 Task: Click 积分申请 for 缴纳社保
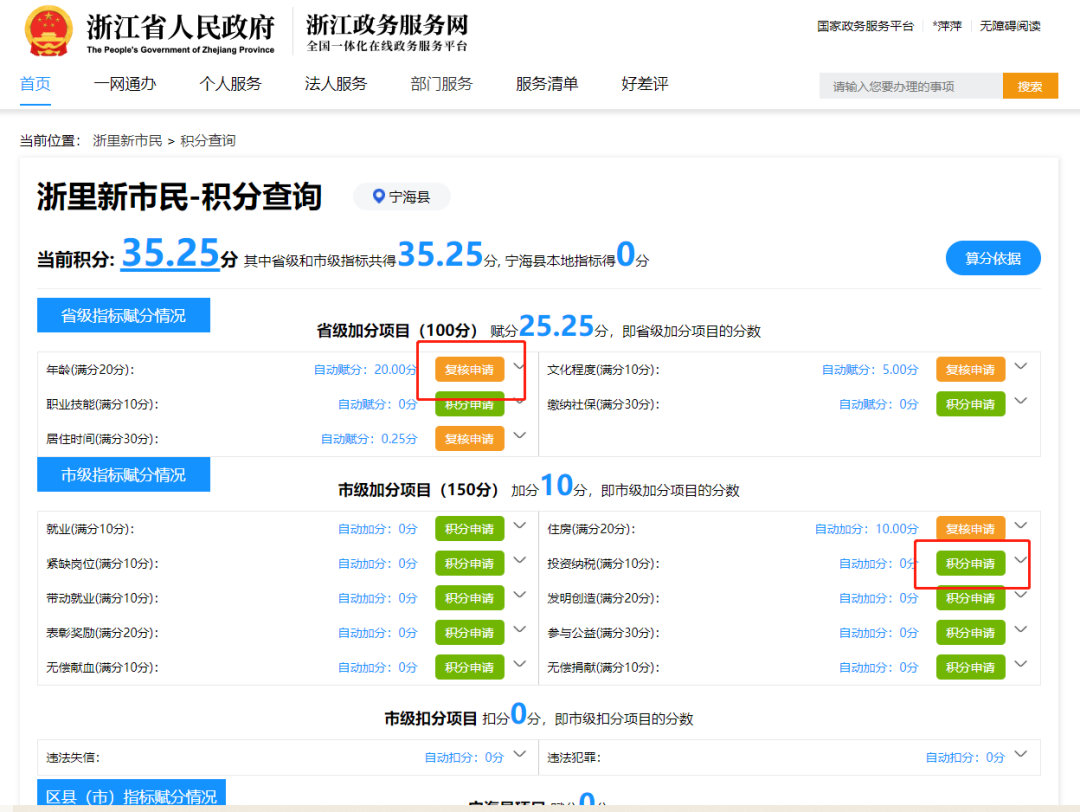970,404
